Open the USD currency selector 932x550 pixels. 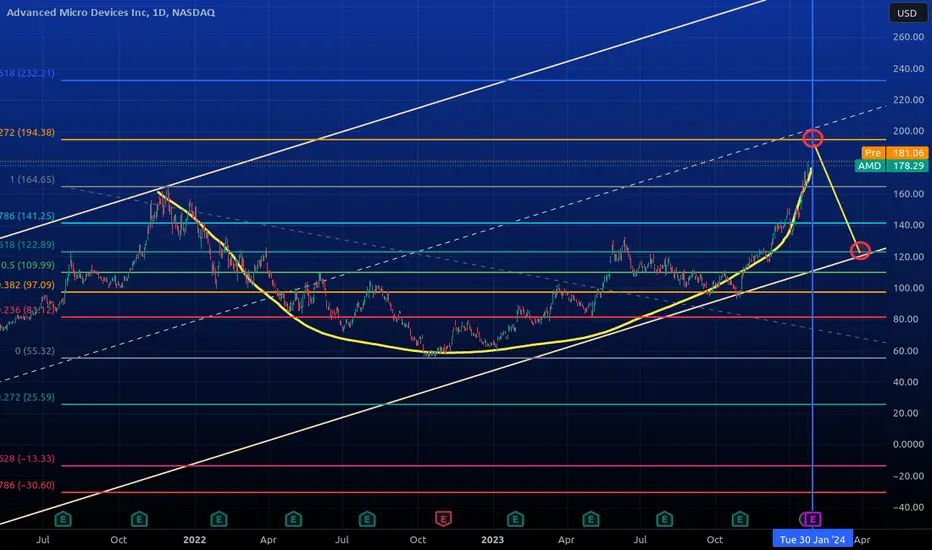(908, 13)
